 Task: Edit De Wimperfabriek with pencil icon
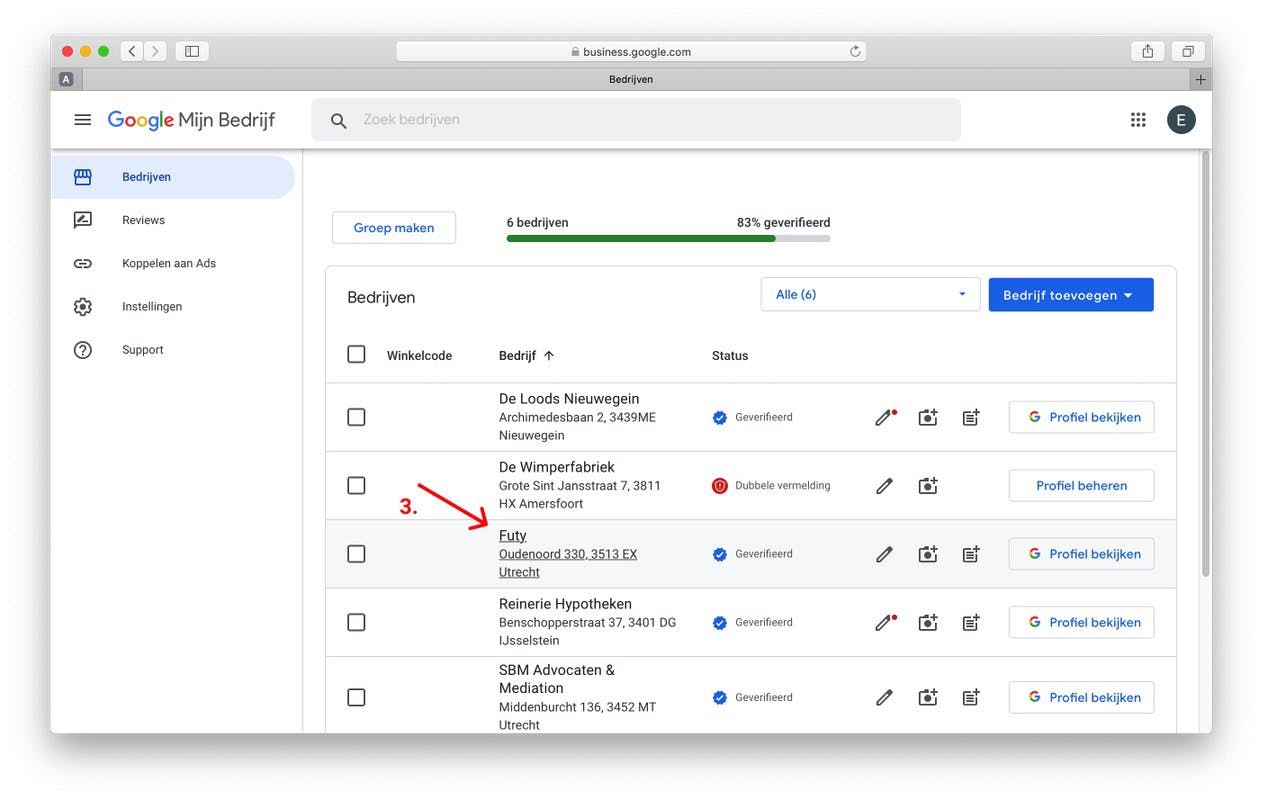[x=884, y=486]
